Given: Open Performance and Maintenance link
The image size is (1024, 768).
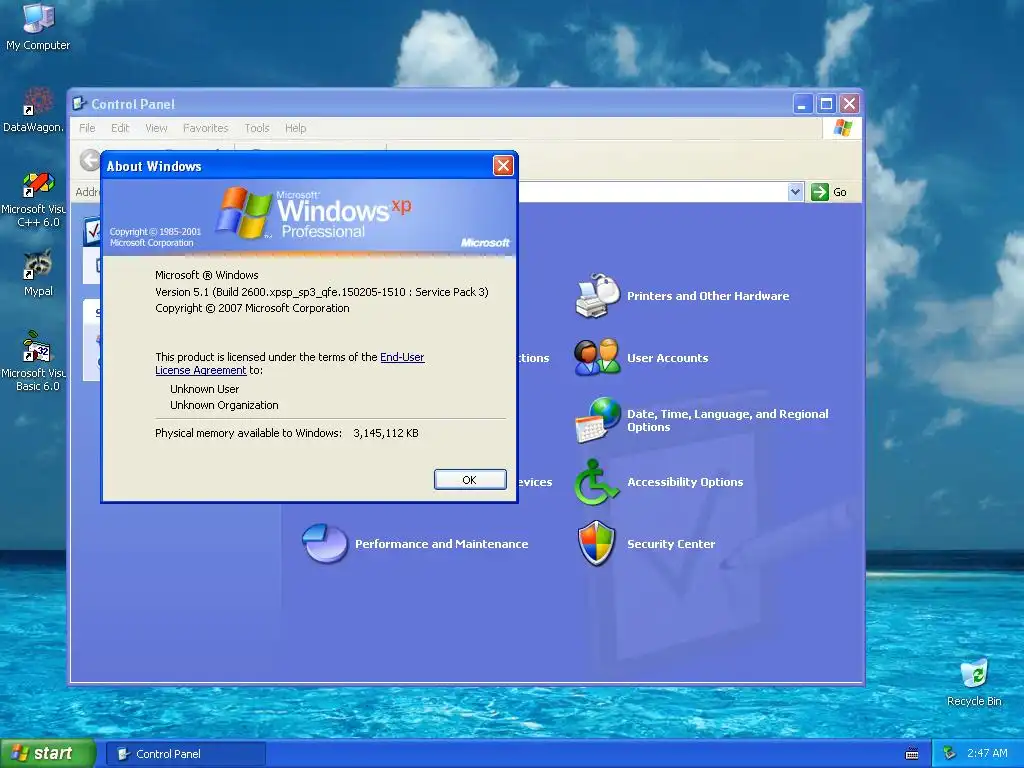Looking at the screenshot, I should coord(441,544).
